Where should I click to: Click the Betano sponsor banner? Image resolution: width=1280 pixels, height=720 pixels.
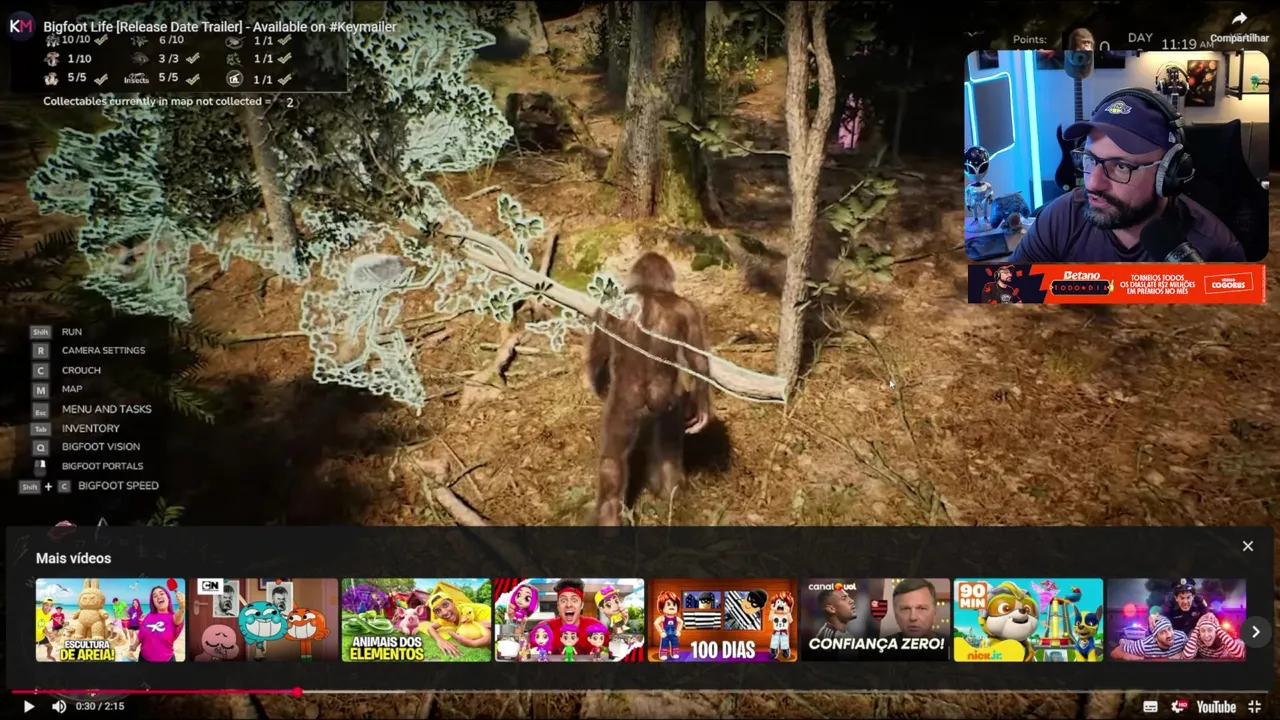[1116, 284]
